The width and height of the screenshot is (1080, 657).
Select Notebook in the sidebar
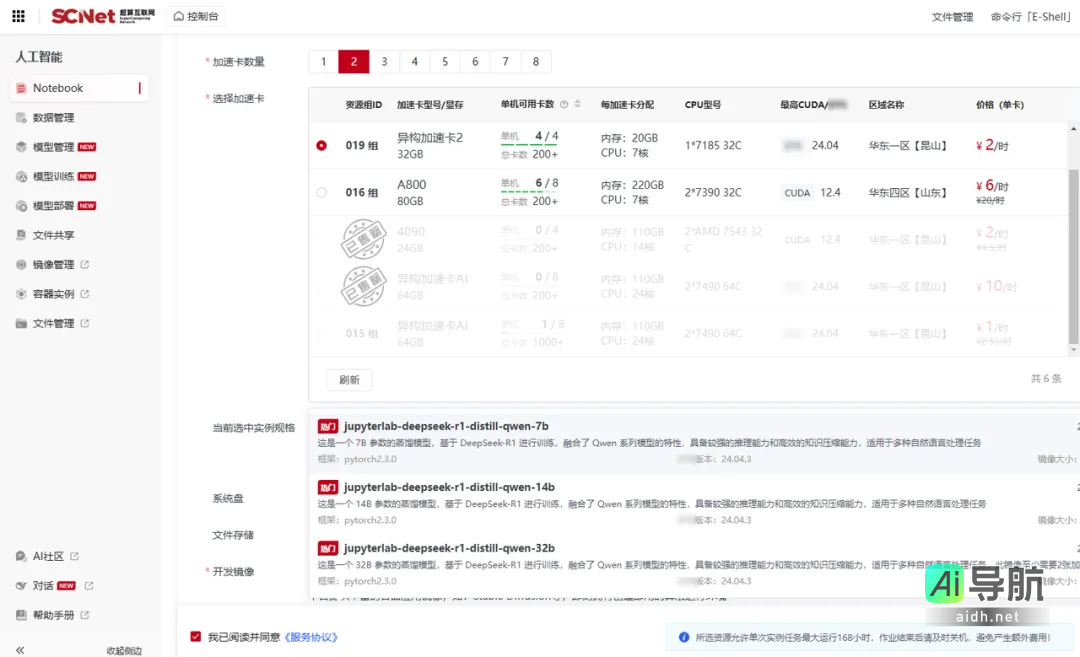pyautogui.click(x=79, y=88)
